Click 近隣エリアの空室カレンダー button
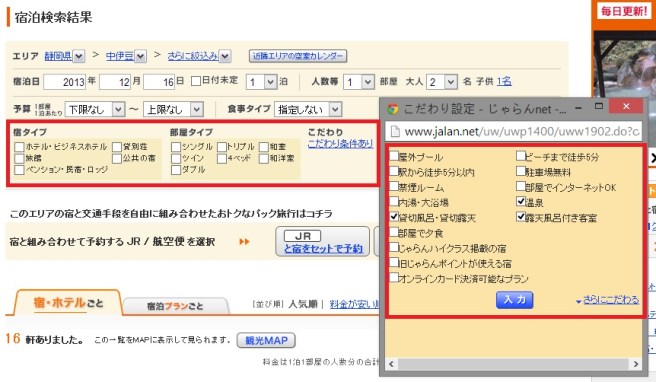Viewport: 656px width, 382px height. tap(298, 56)
